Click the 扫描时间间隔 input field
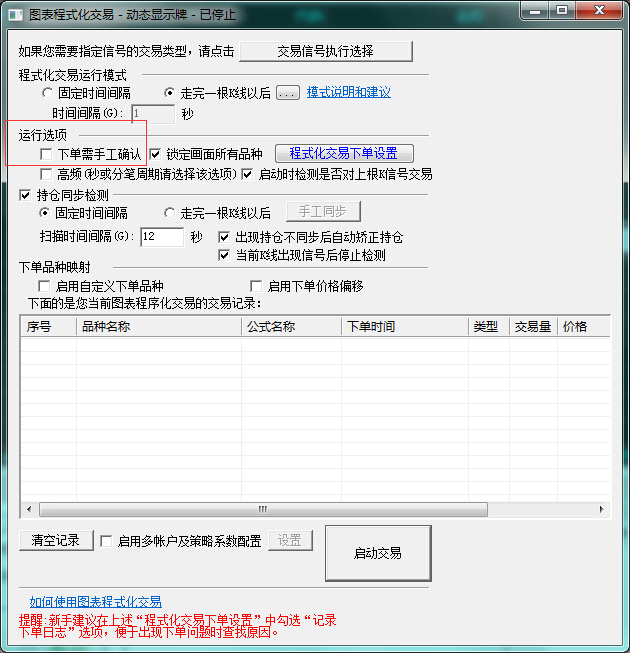This screenshot has height=653, width=630. tap(162, 237)
